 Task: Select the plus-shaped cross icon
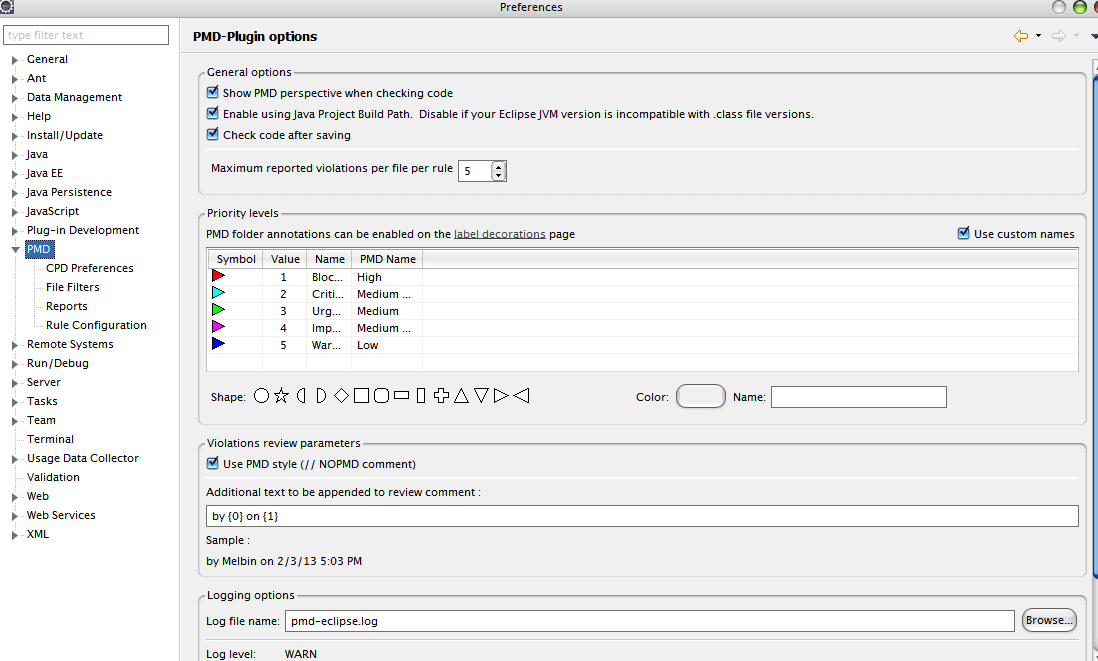(x=441, y=396)
